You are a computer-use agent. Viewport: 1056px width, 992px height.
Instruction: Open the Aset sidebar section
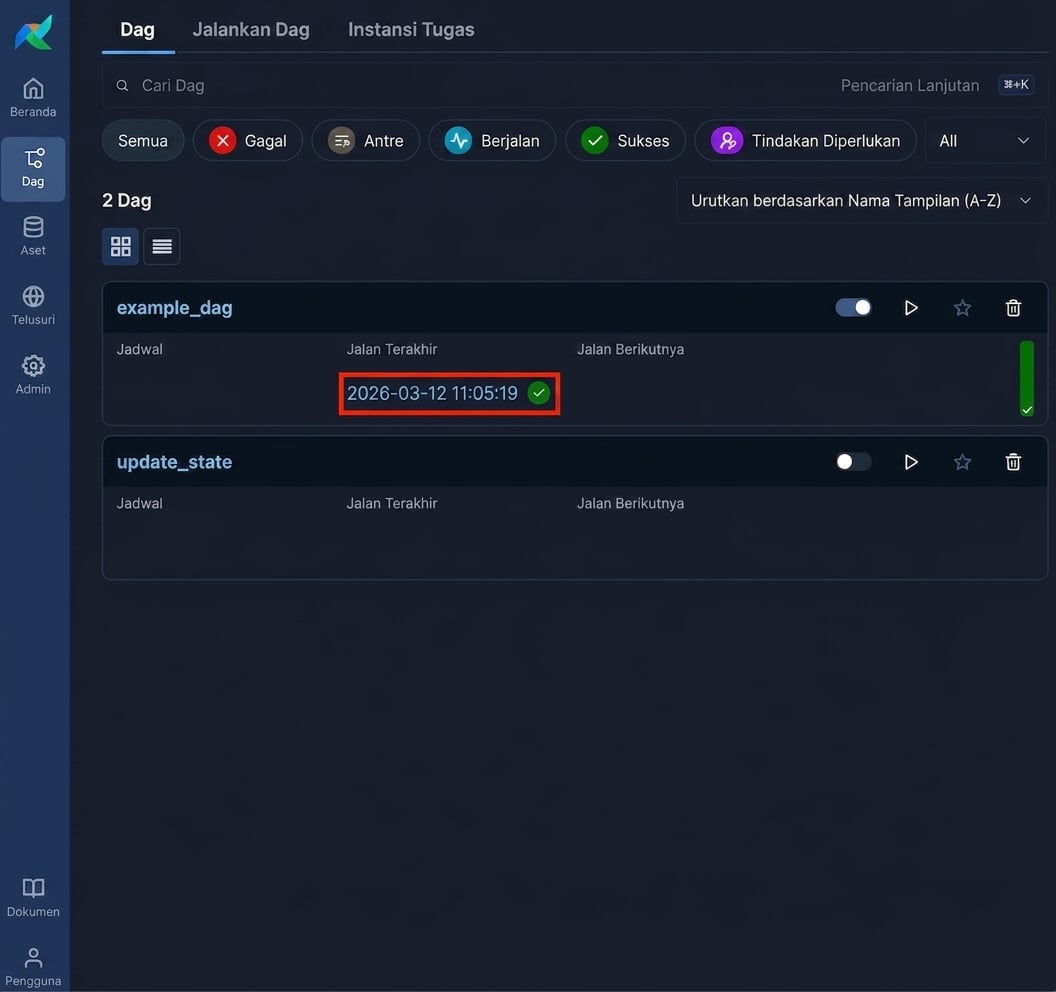(x=33, y=236)
